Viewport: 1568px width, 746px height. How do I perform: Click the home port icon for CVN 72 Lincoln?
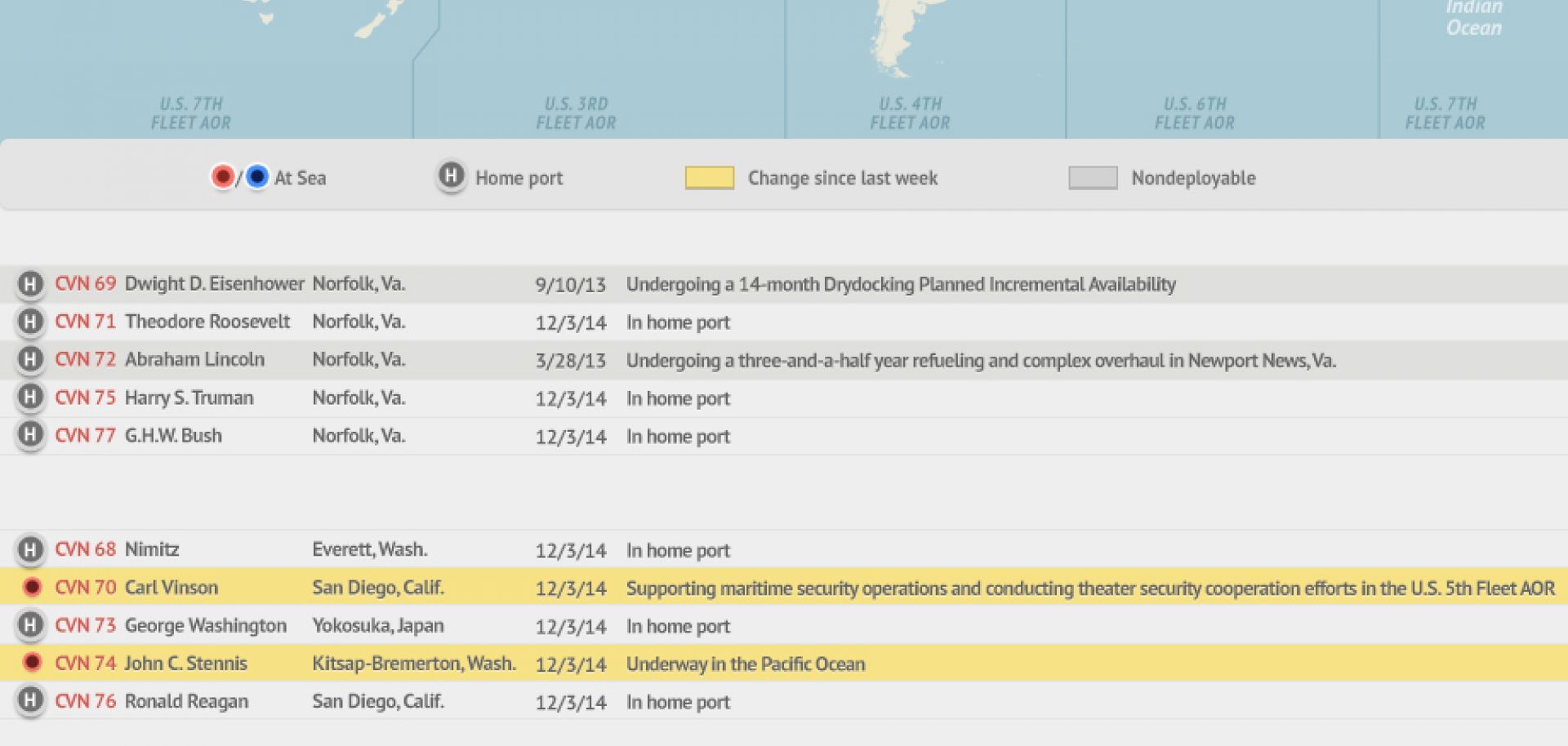[30, 359]
